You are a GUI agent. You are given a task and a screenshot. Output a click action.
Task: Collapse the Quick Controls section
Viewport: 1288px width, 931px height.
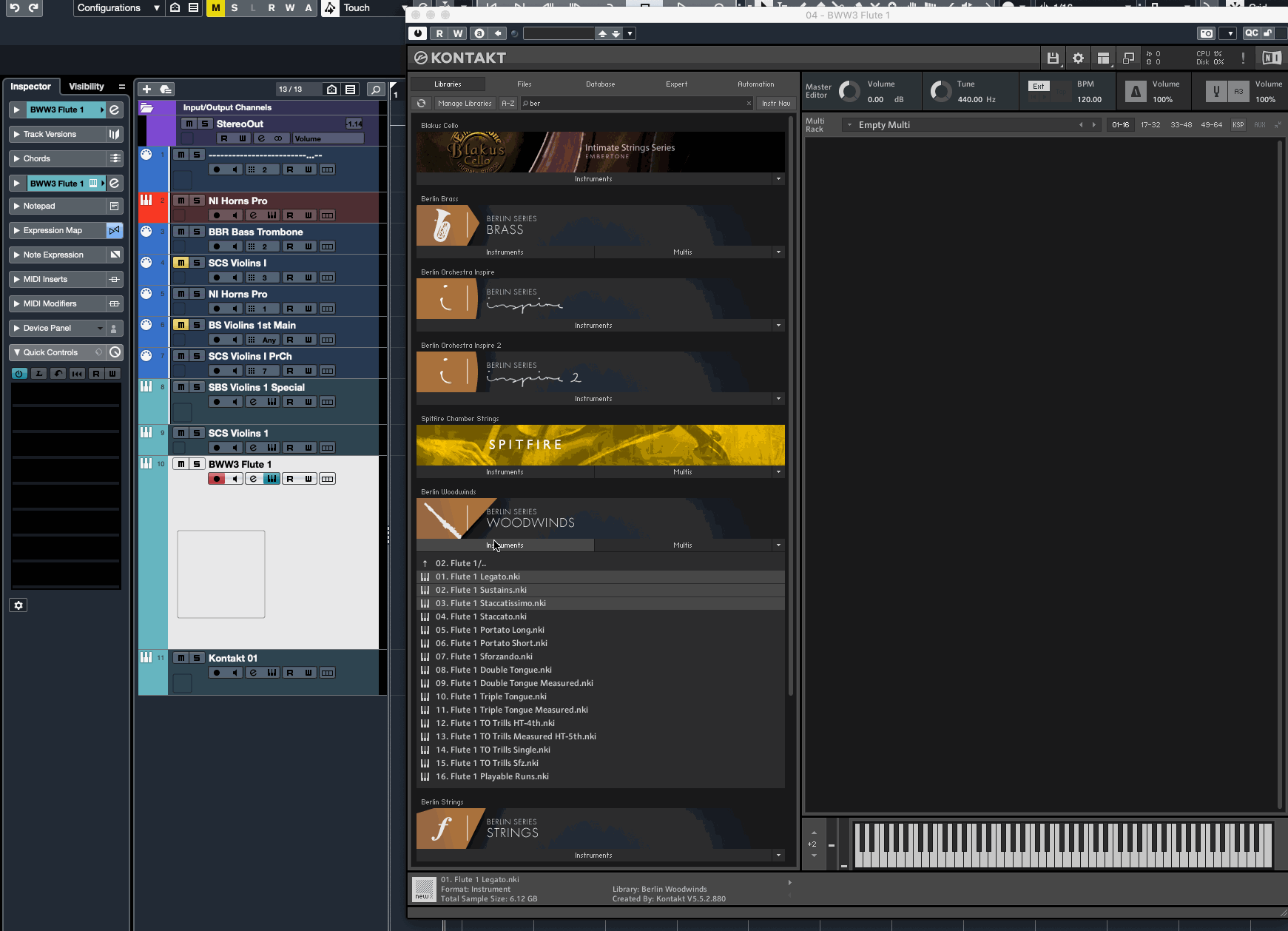coord(17,352)
